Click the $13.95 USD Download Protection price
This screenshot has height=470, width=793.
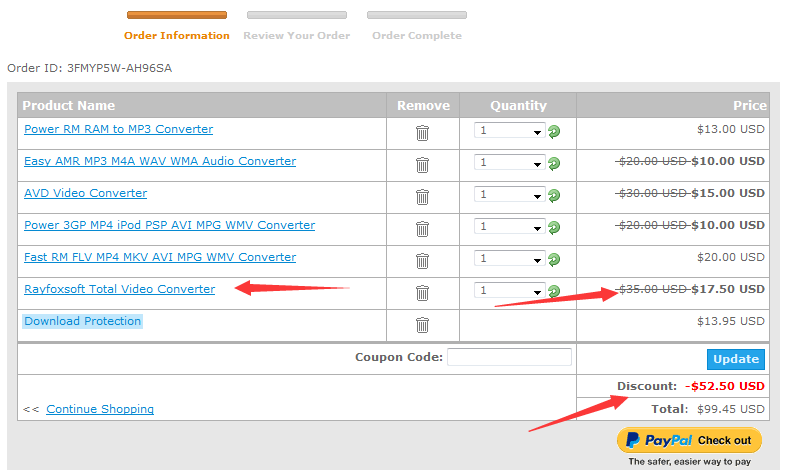tap(730, 321)
